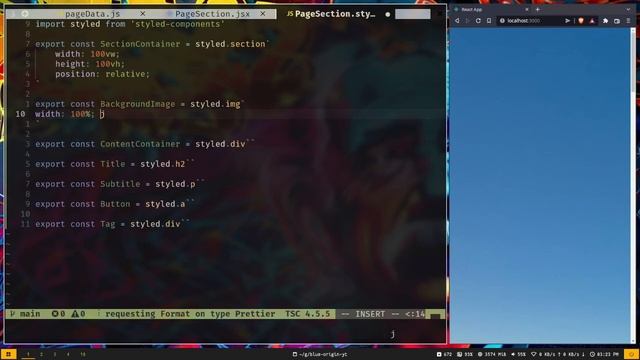Click the ContentContainer identifier
The width and height of the screenshot is (640, 360).
pyautogui.click(x=140, y=144)
